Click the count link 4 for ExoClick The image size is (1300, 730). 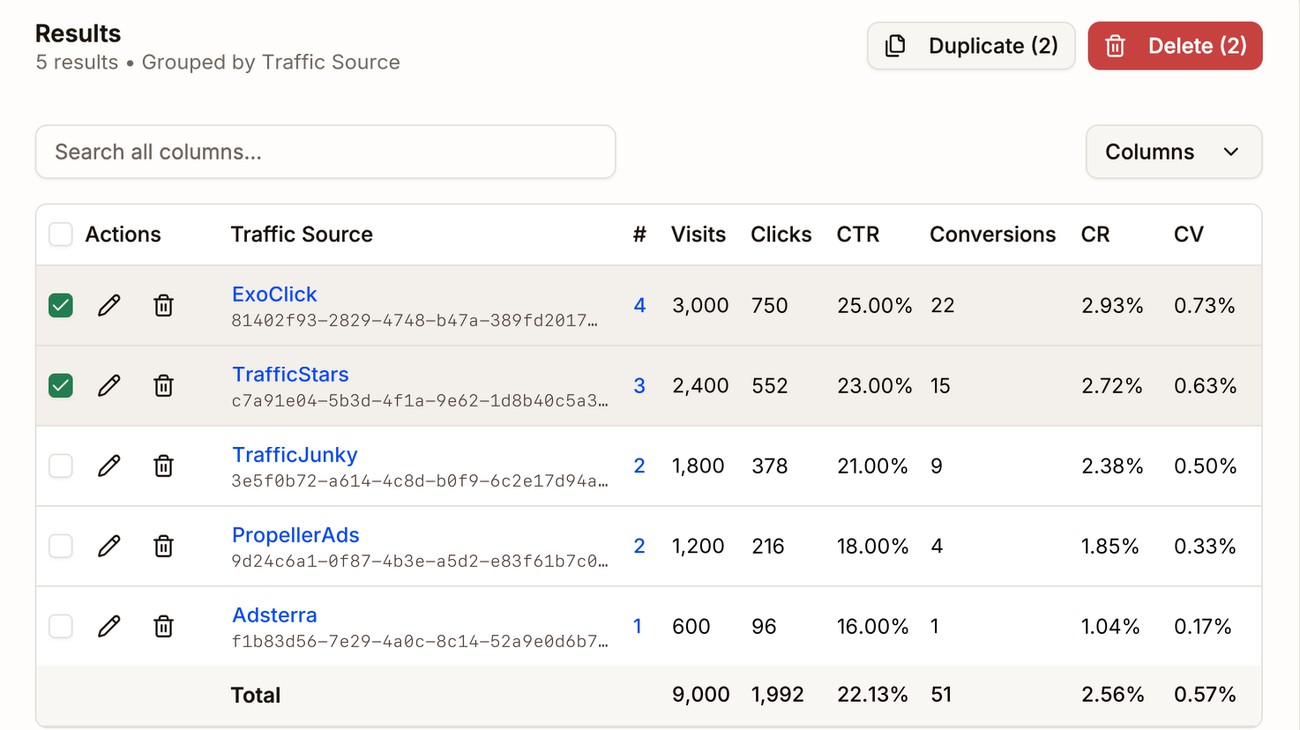[640, 306]
